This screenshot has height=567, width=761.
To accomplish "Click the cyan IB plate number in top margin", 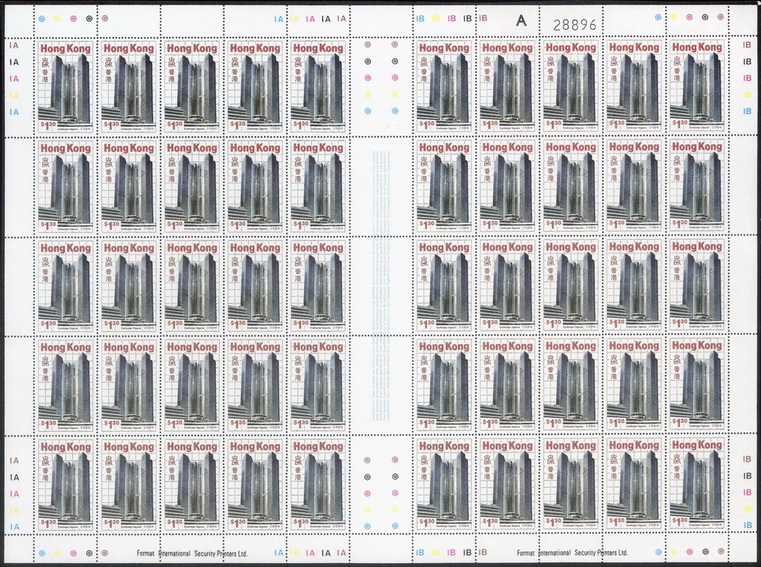I will coord(420,18).
